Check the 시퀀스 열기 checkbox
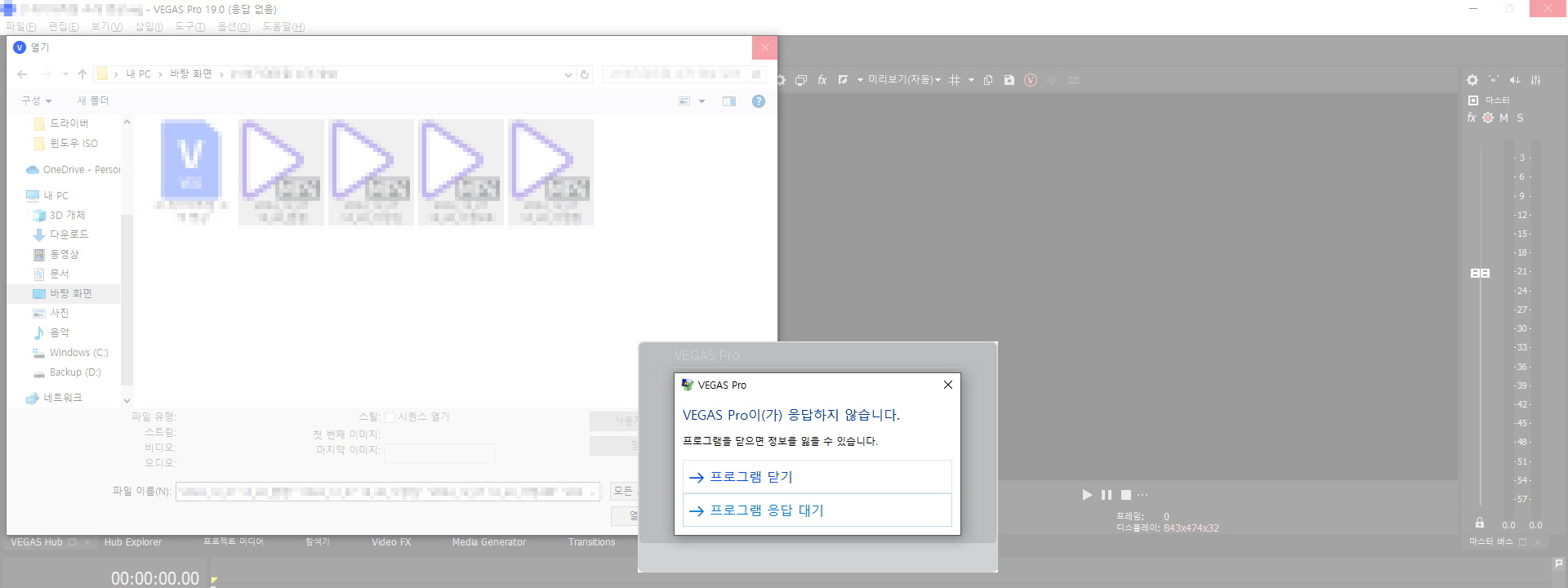This screenshot has width=1568, height=588. point(390,417)
